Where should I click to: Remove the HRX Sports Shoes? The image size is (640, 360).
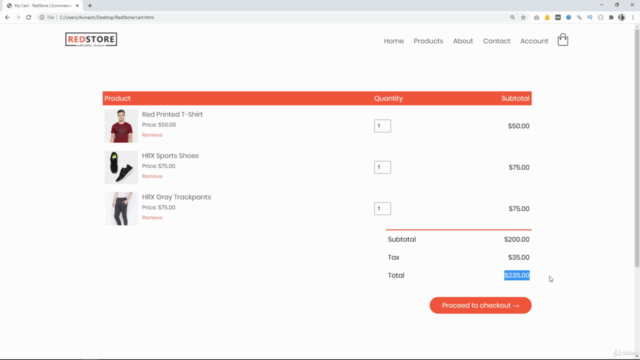click(152, 176)
